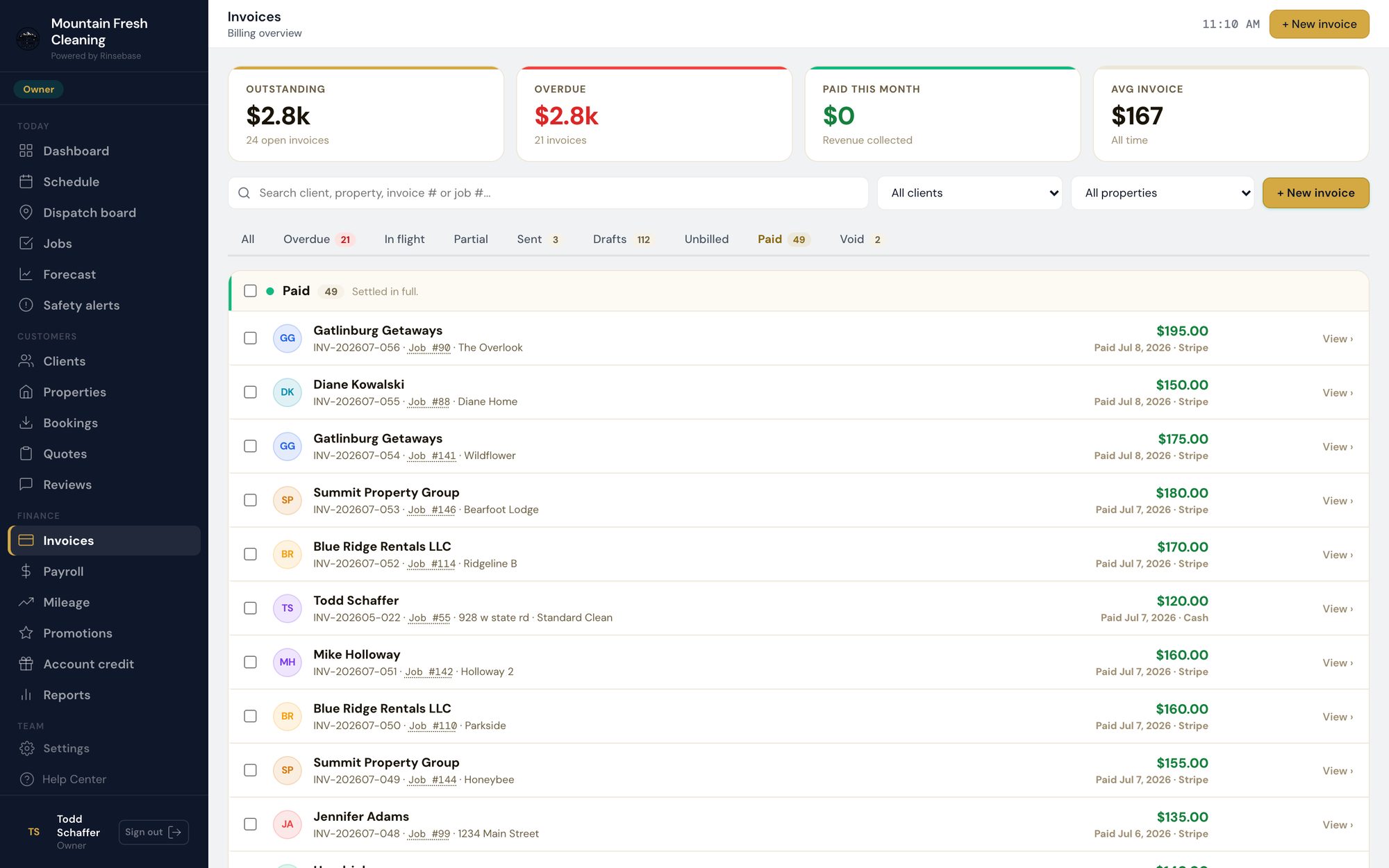Image resolution: width=1389 pixels, height=868 pixels.
Task: Click the Reviews speech bubble icon
Action: pyautogui.click(x=26, y=485)
